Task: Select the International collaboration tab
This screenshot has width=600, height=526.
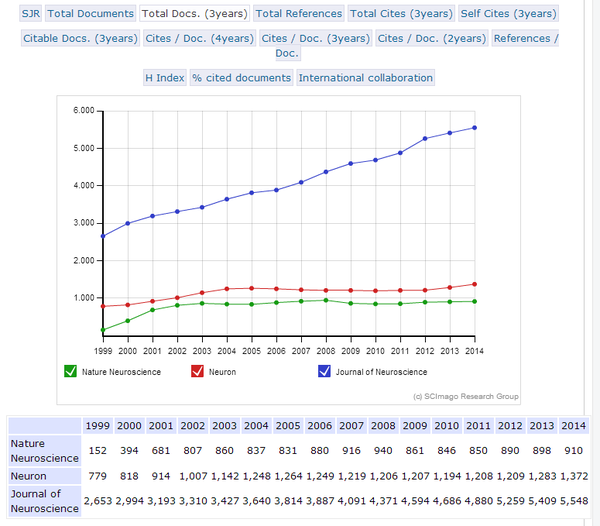Action: pyautogui.click(x=365, y=78)
